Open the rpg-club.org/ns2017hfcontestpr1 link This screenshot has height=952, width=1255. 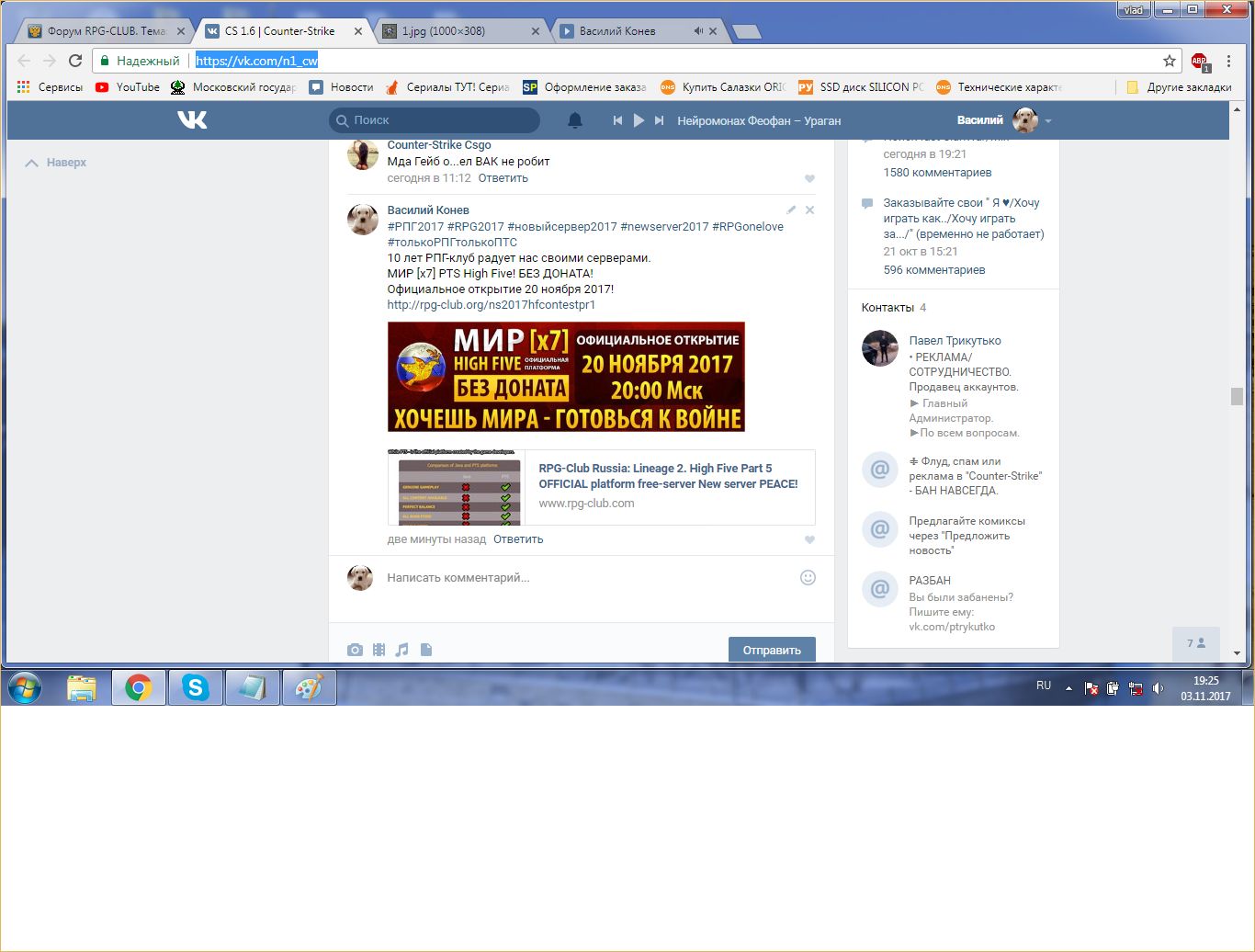pyautogui.click(x=492, y=305)
